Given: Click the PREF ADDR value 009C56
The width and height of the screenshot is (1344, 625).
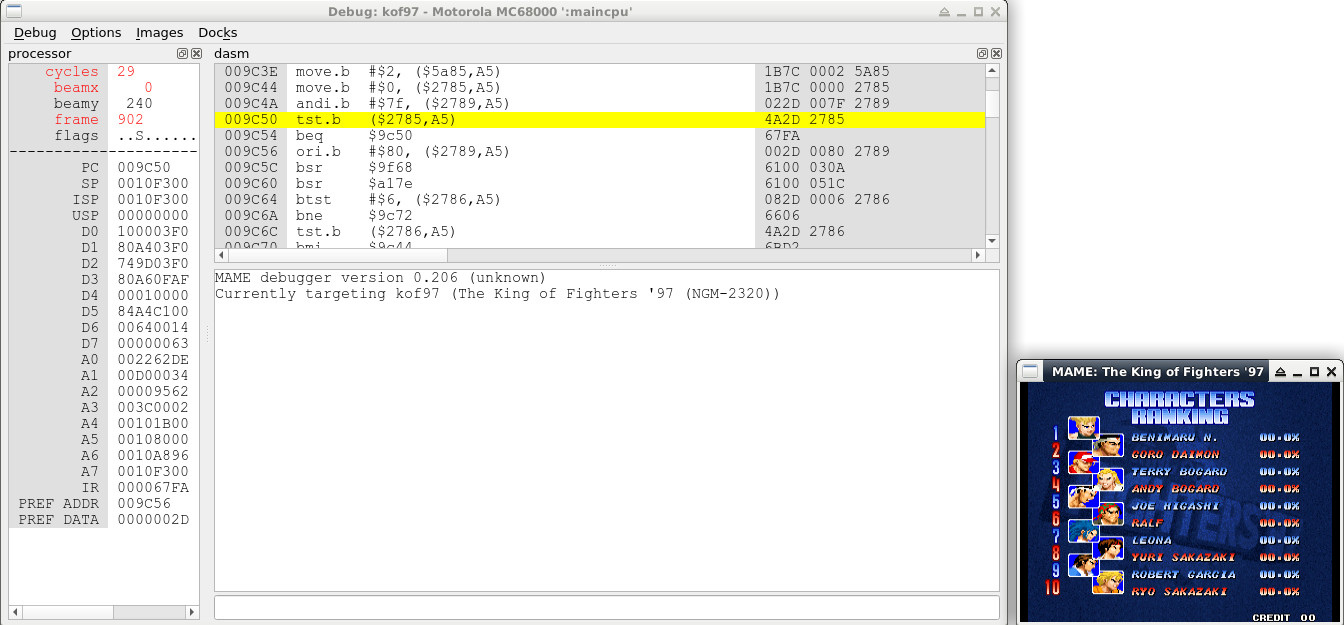Looking at the screenshot, I should (144, 503).
